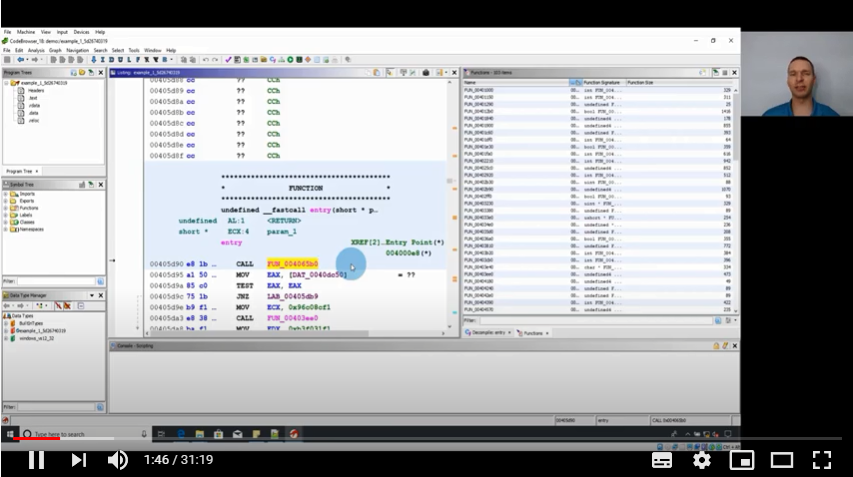Click the Functions table filter field
853x477 pixels.
click(x=595, y=320)
